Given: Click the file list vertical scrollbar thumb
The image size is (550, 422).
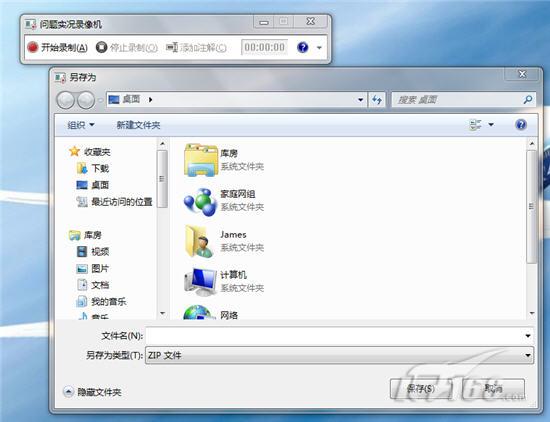Looking at the screenshot, I should 532,207.
